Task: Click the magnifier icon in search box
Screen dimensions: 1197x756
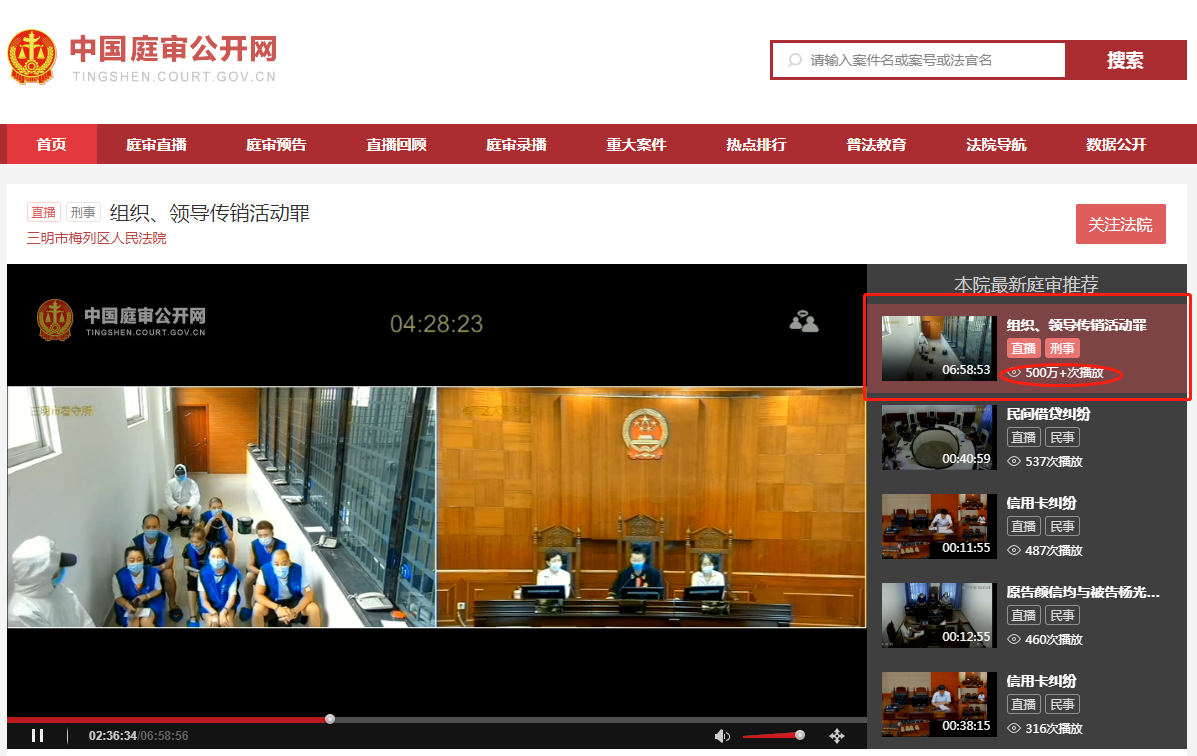Action: click(795, 60)
